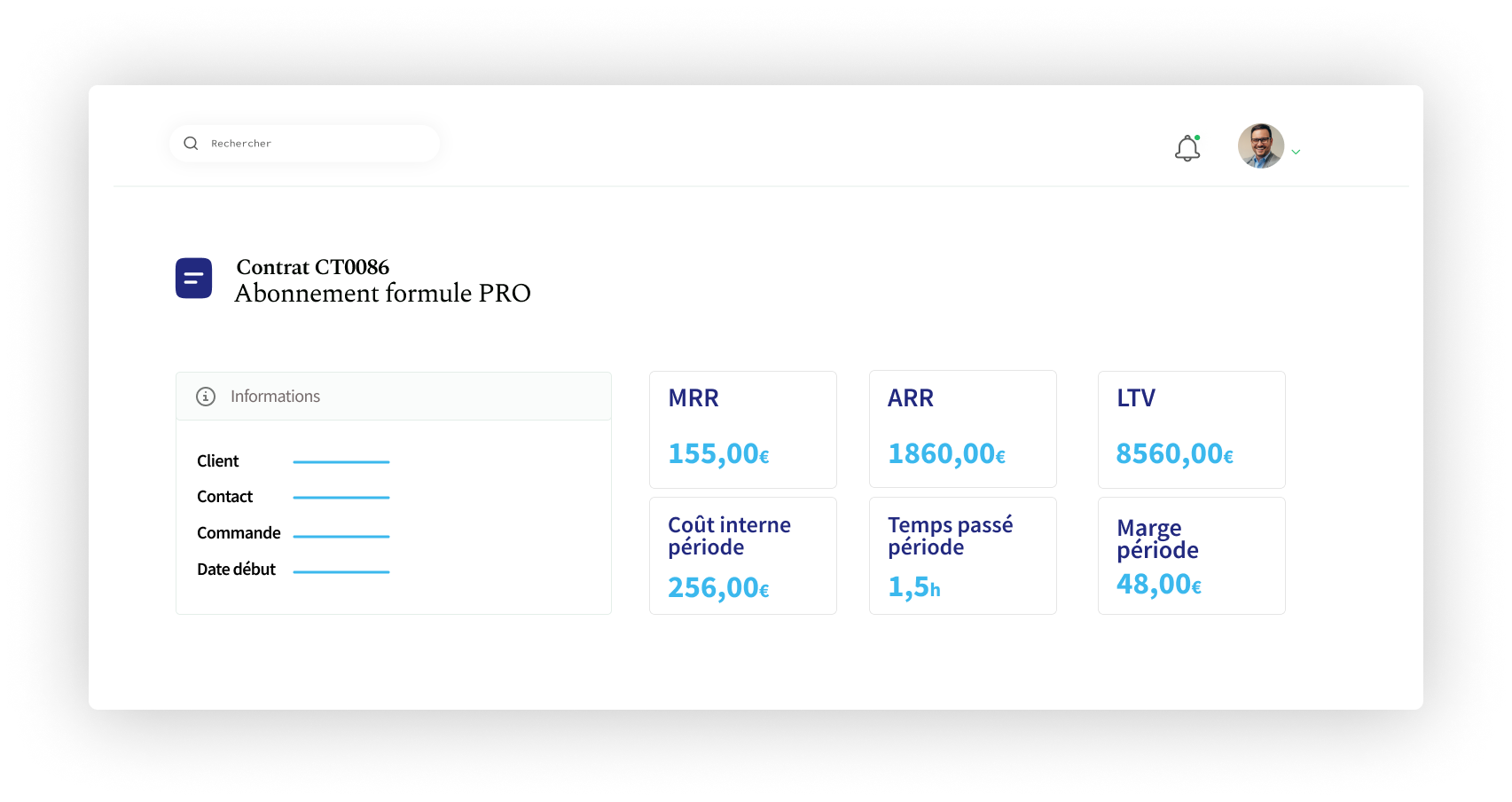Click the user profile avatar
This screenshot has height=802, width=1512.
[x=1260, y=146]
